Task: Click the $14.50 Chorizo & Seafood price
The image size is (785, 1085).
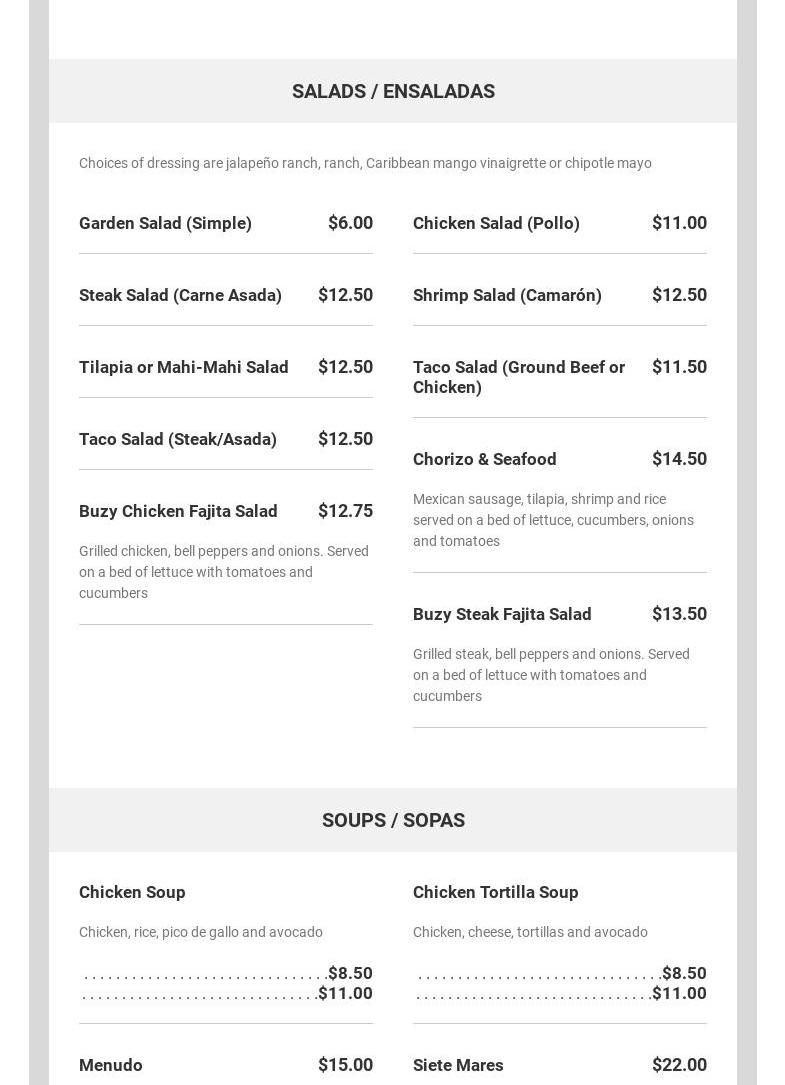Action: pyautogui.click(x=679, y=459)
